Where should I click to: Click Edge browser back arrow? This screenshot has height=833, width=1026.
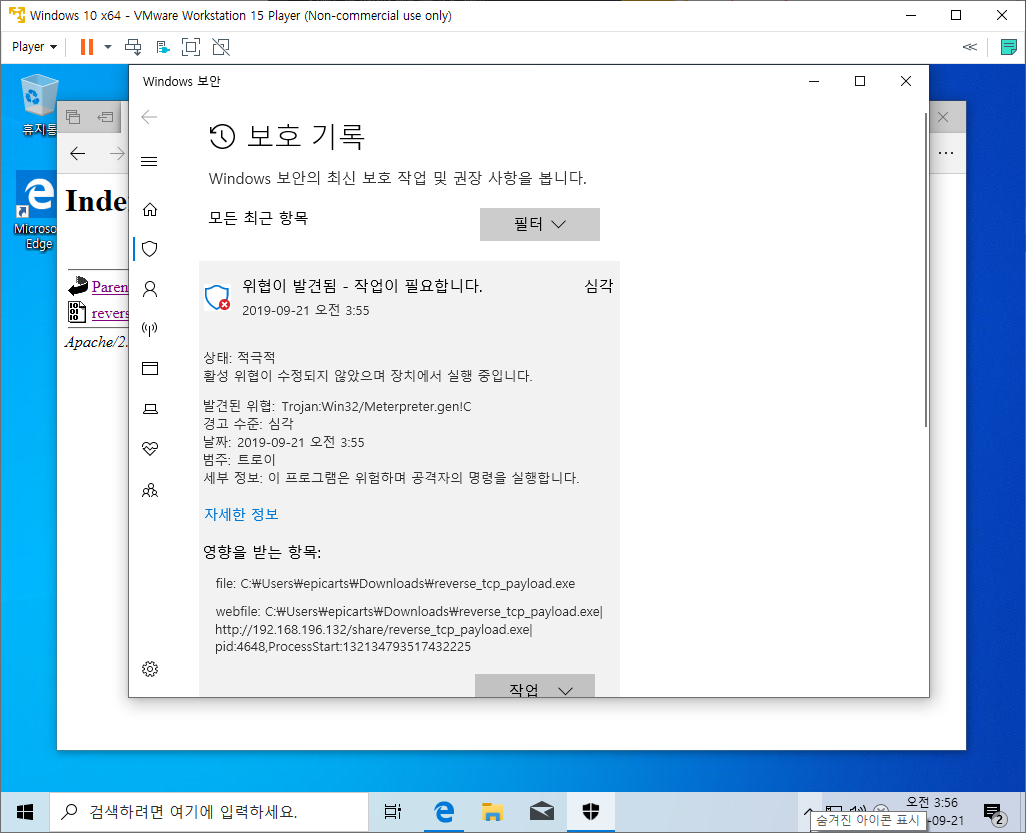pos(78,154)
